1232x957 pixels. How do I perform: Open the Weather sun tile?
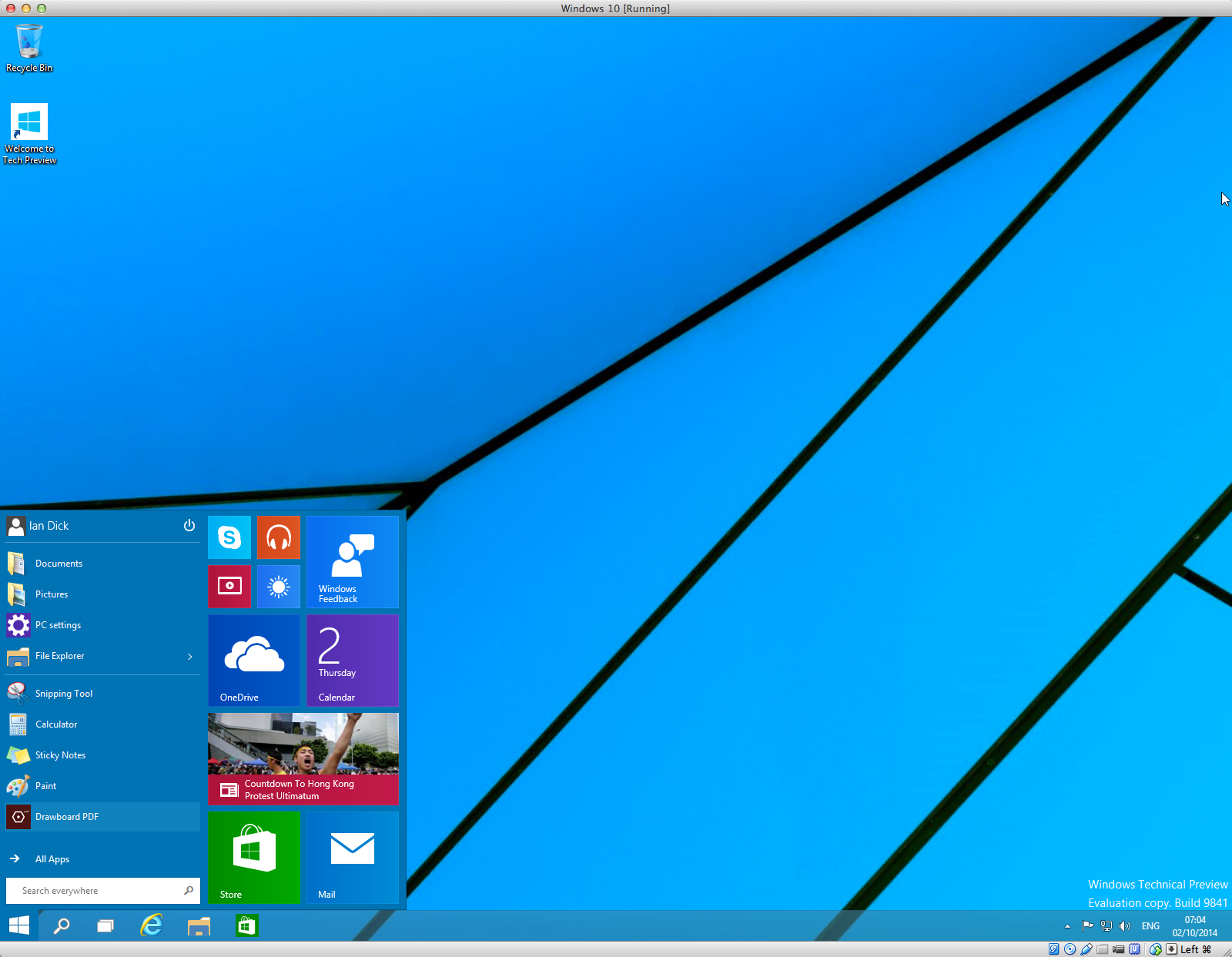279,587
